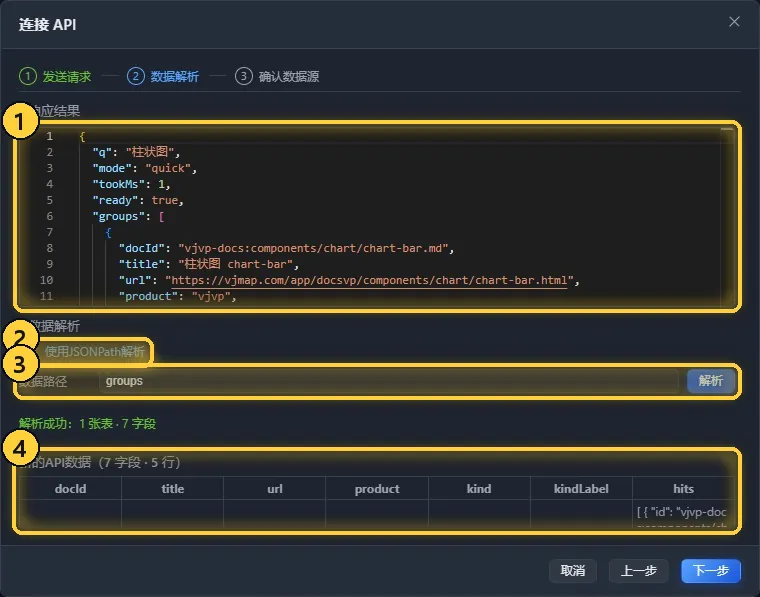Viewport: 760px width, 597px height.
Task: Focus the 数据路径 input containing groups
Action: [x=388, y=381]
